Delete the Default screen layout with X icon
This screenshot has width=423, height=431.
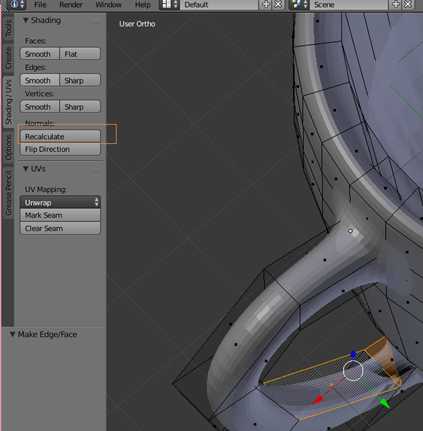[x=278, y=4]
